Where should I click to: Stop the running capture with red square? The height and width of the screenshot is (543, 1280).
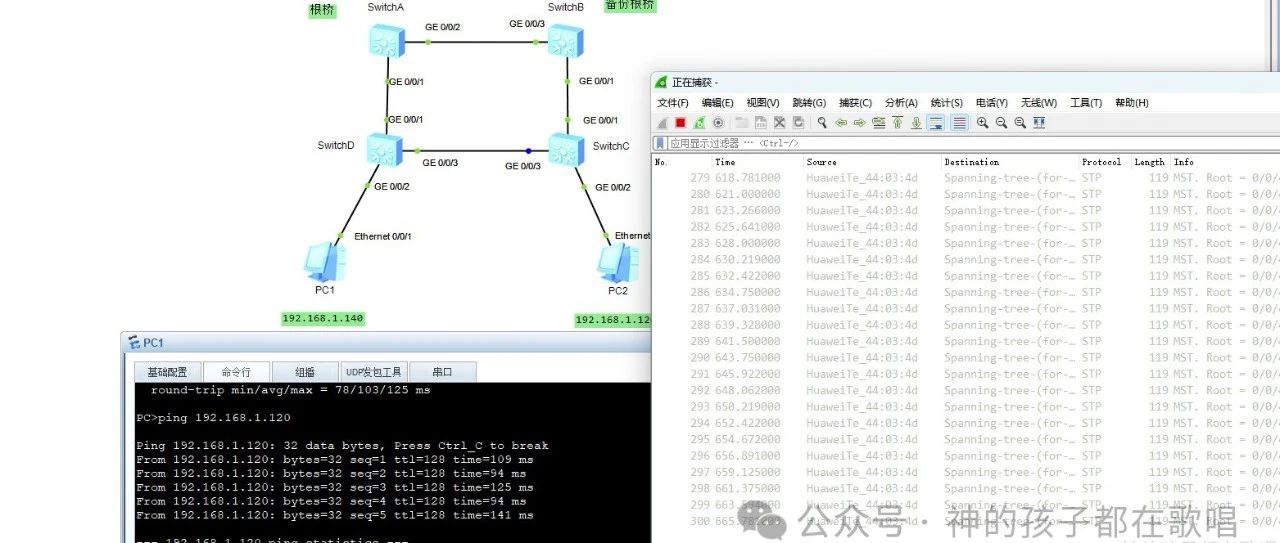680,123
